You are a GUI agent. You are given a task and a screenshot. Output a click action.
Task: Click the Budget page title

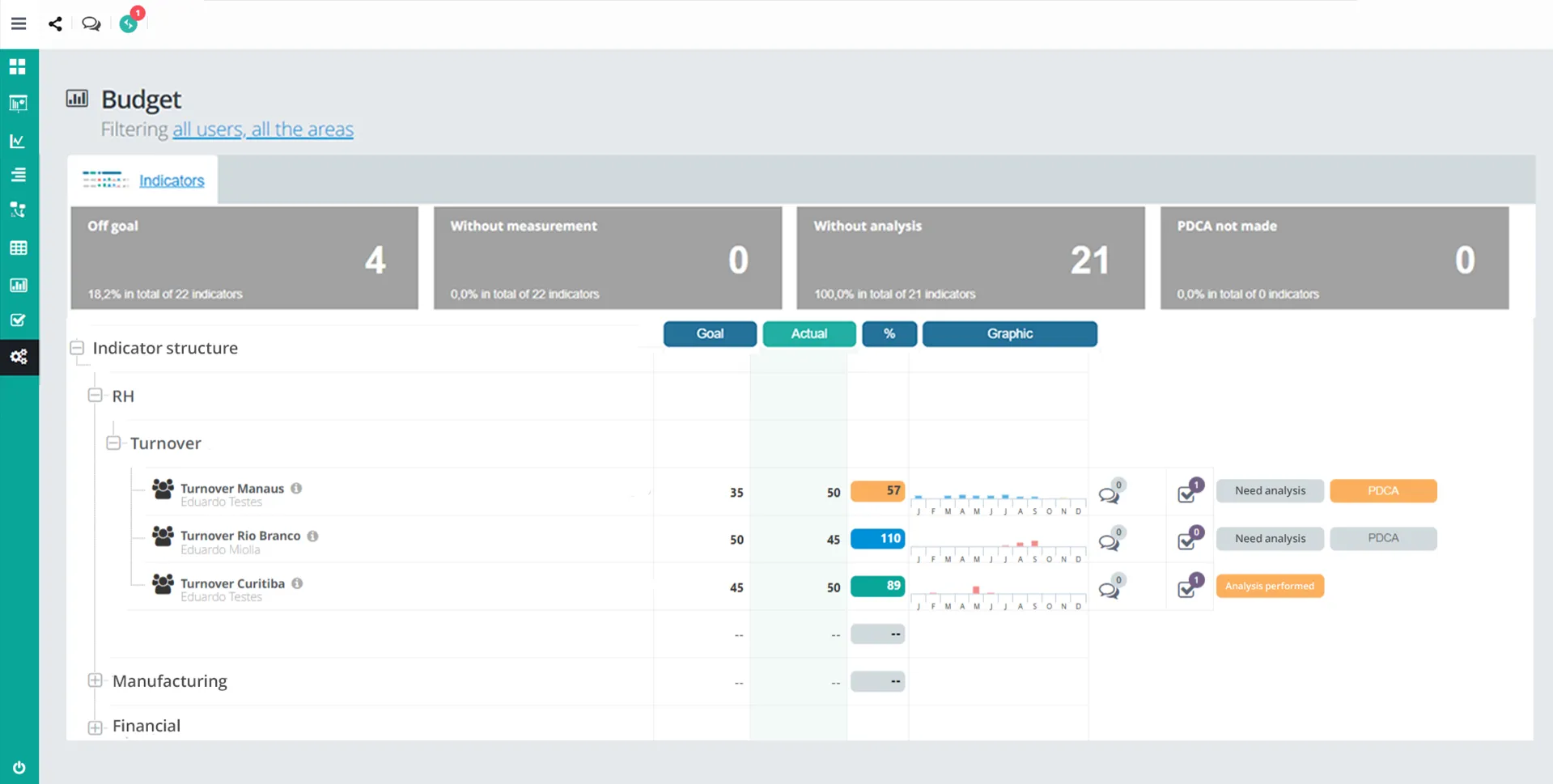point(141,99)
